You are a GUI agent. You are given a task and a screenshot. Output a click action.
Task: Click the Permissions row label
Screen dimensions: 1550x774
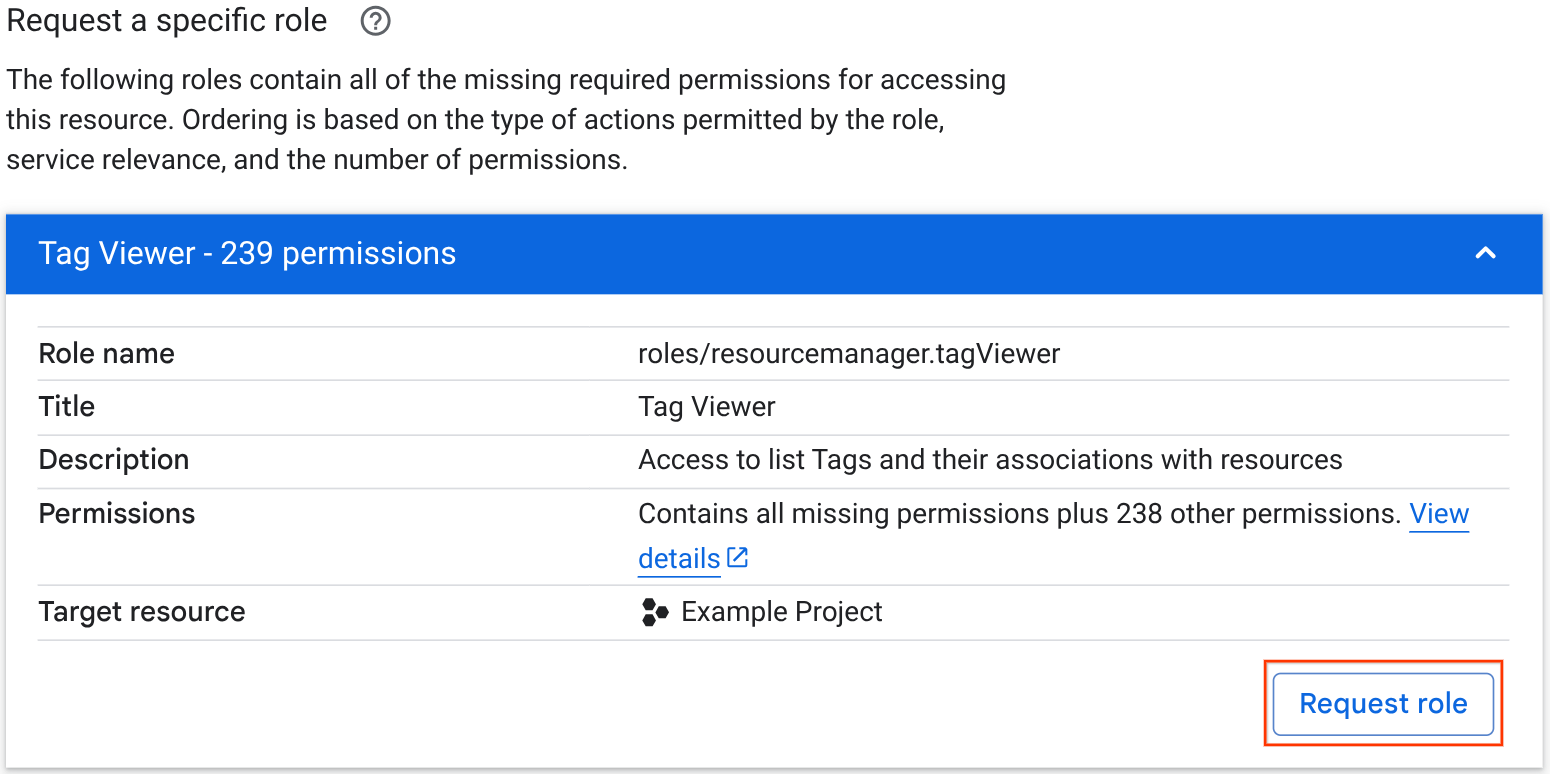pyautogui.click(x=116, y=514)
